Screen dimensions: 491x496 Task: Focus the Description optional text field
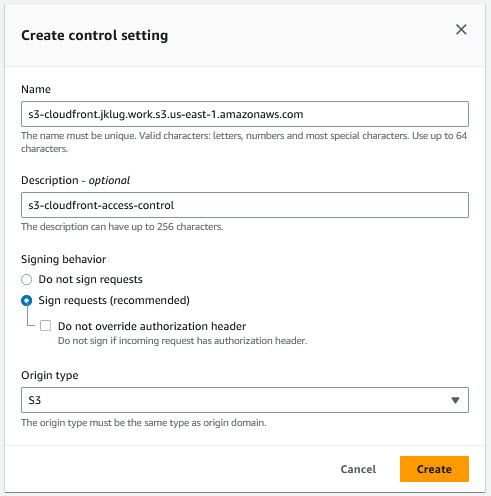(x=245, y=205)
